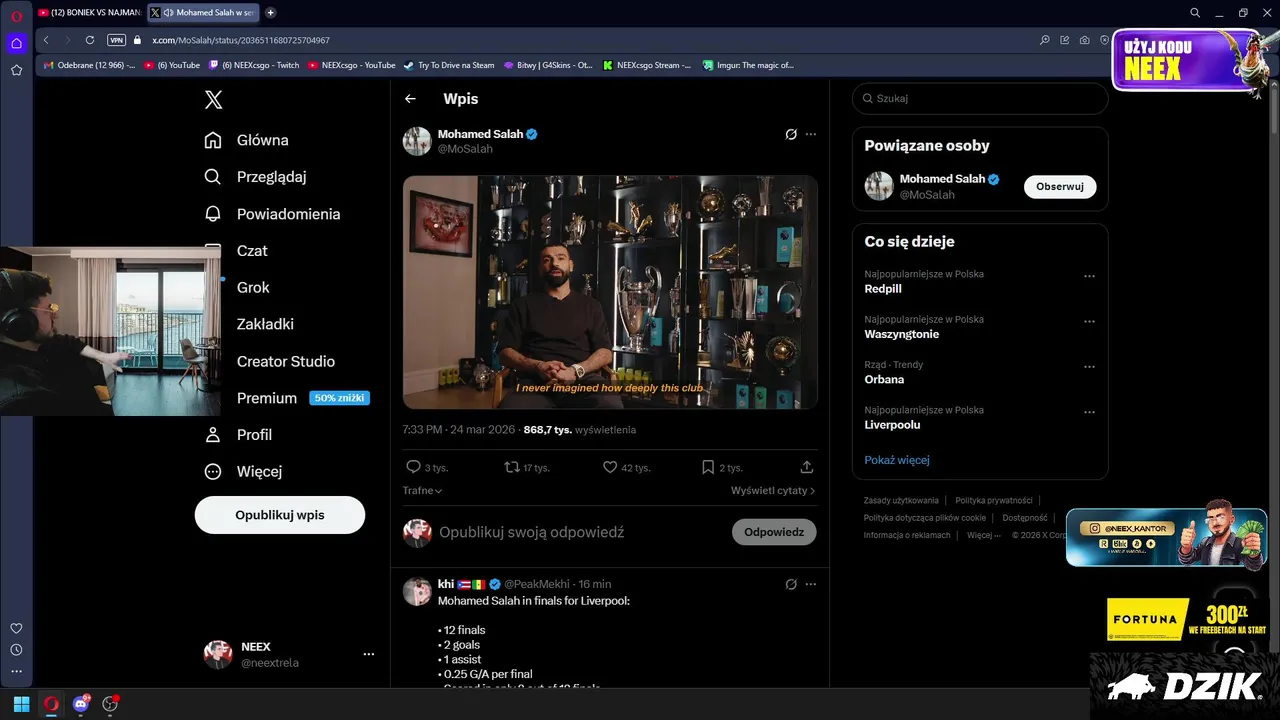This screenshot has width=1280, height=720.
Task: Click Pokaż więcej under trends
Action: coord(897,460)
